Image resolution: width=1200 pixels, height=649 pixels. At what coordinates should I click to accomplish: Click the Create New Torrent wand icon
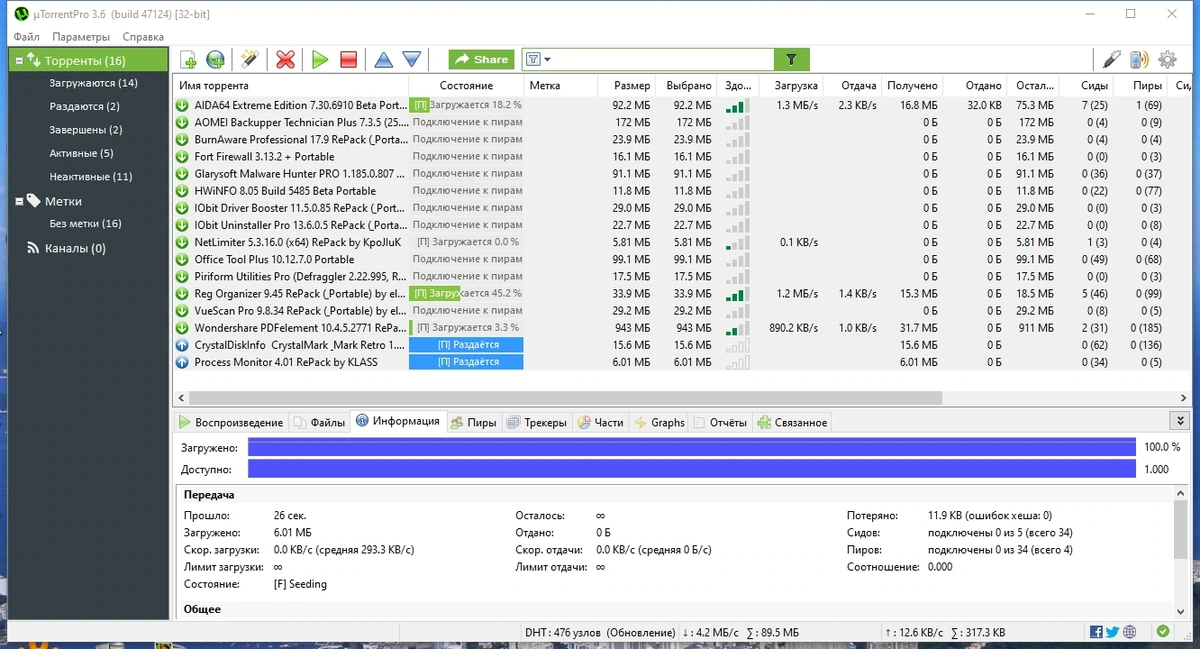pyautogui.click(x=250, y=60)
